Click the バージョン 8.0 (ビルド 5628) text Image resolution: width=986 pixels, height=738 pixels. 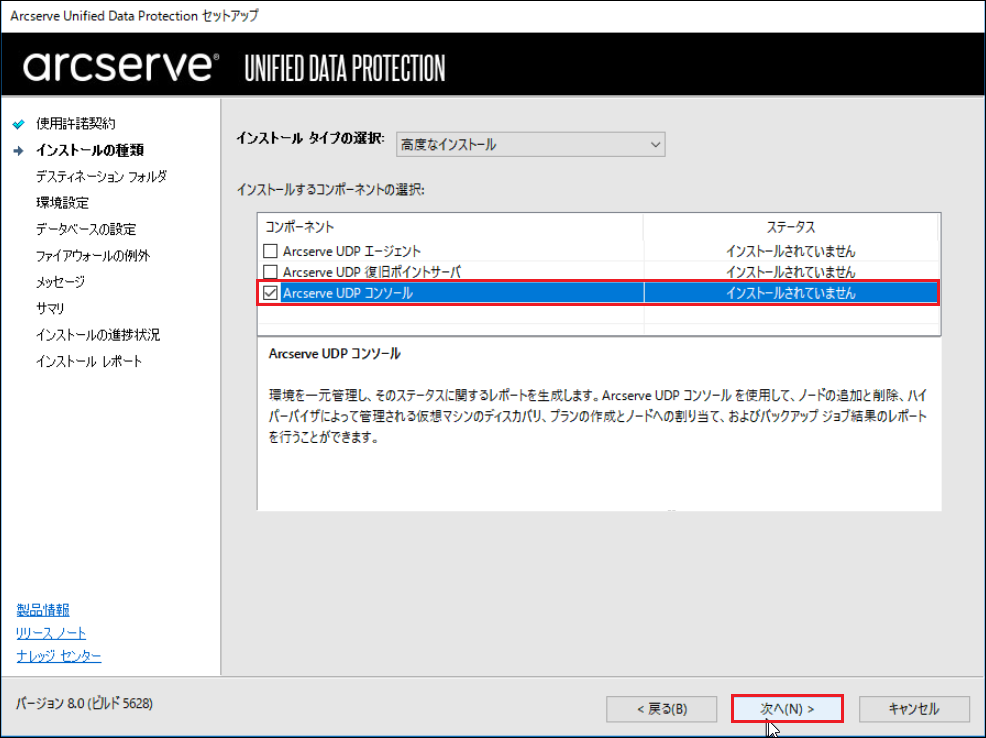click(84, 703)
